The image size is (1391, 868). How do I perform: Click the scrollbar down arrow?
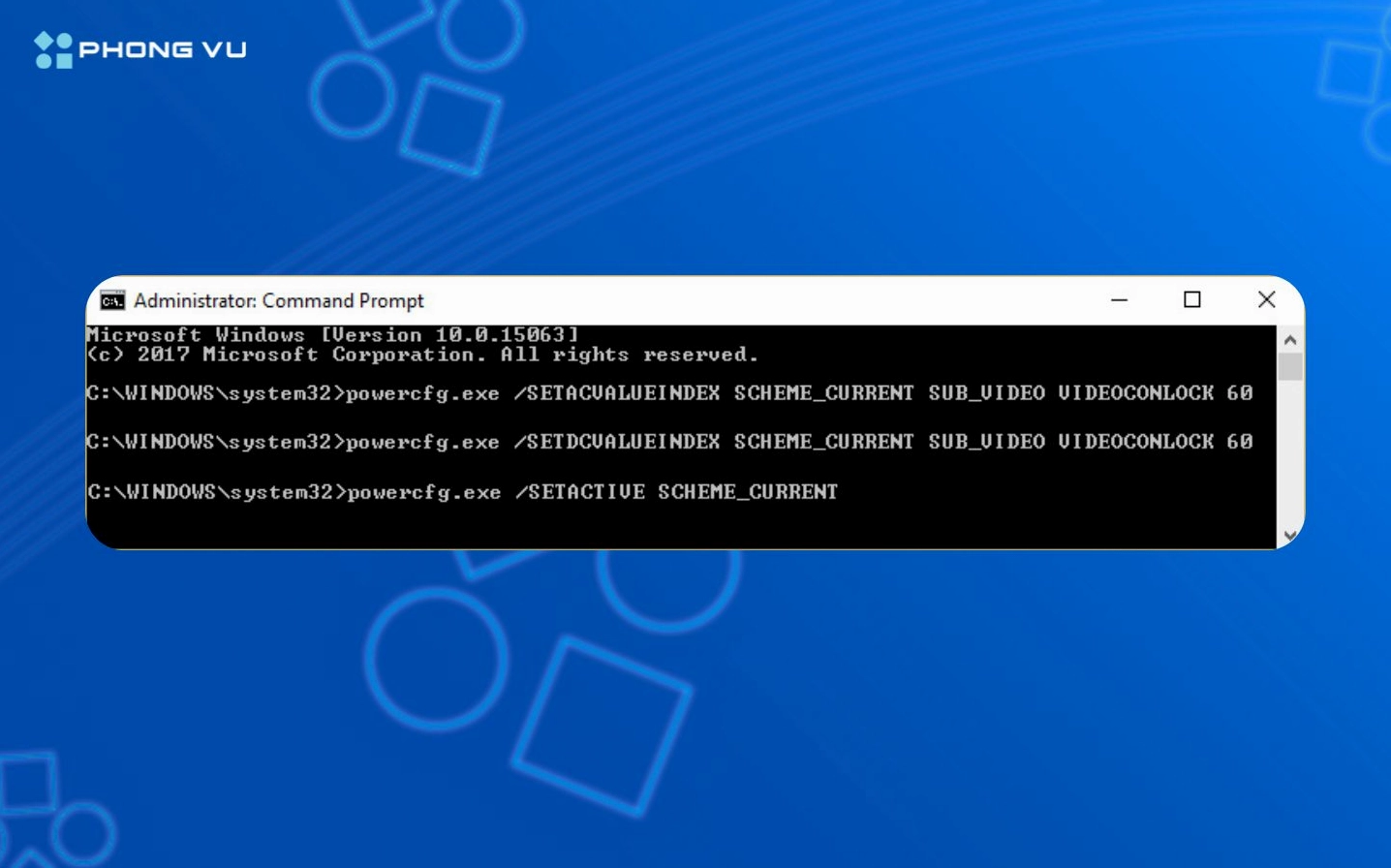[x=1289, y=536]
